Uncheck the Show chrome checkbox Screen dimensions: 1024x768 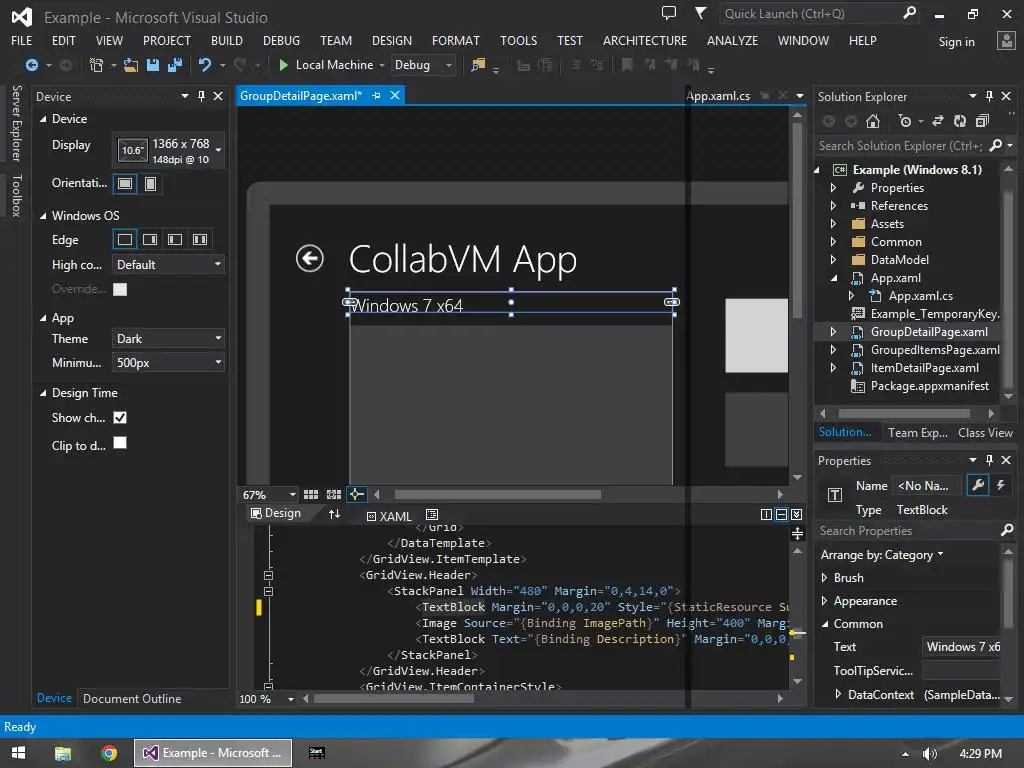120,417
